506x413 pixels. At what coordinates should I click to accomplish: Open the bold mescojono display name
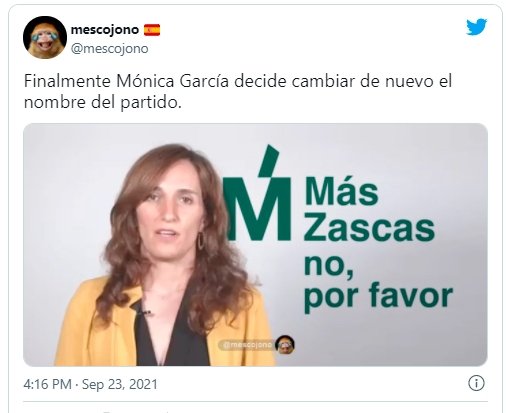pyautogui.click(x=105, y=30)
